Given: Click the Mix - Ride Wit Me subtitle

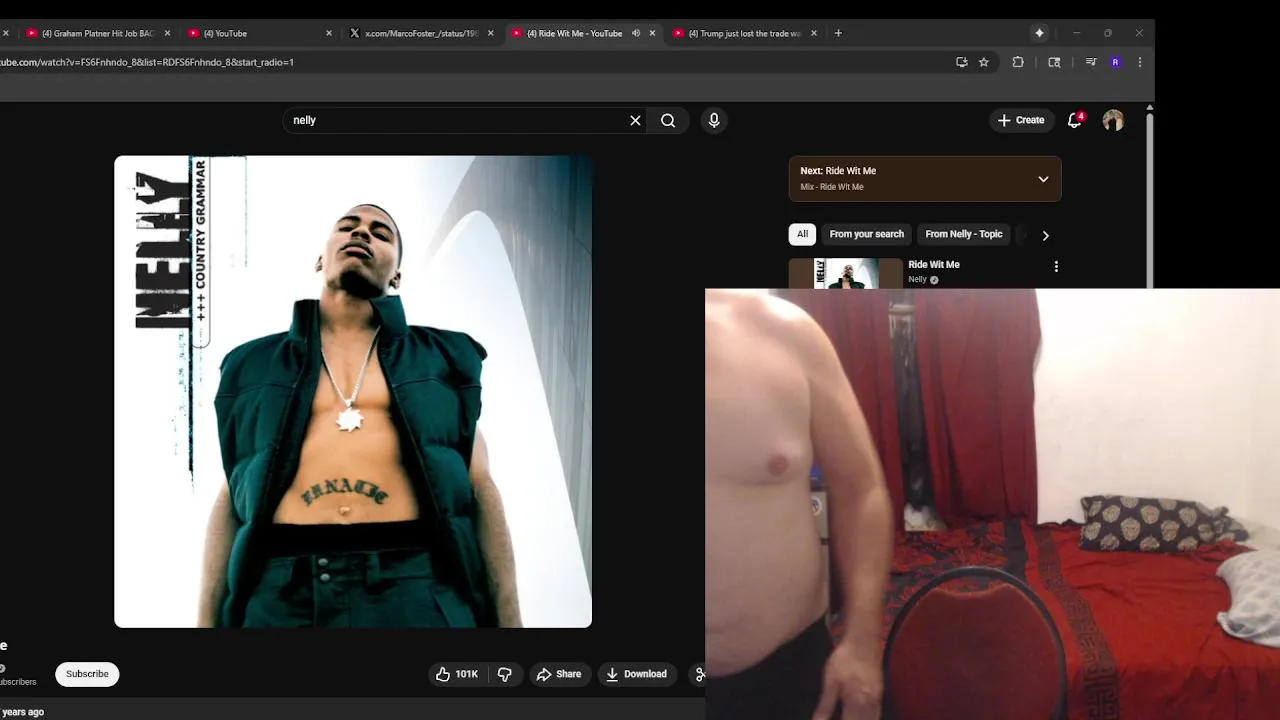Looking at the screenshot, I should click(x=832, y=187).
